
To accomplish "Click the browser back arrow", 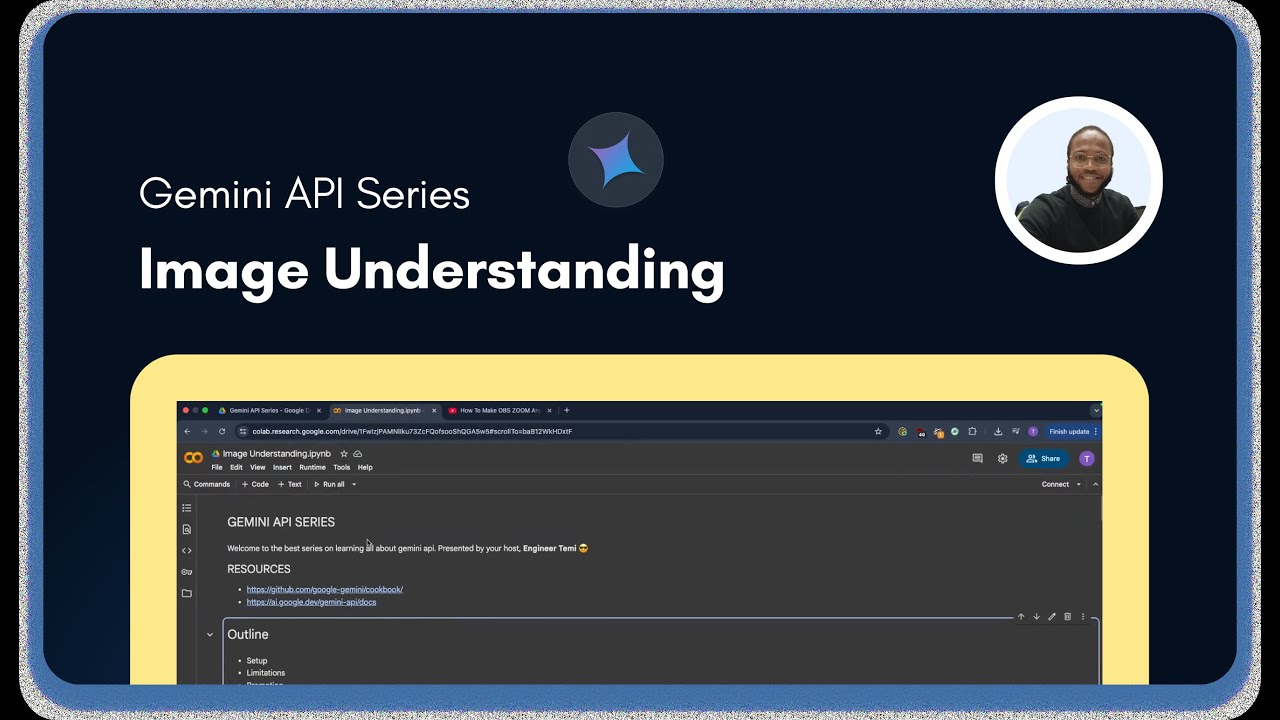I will (187, 432).
